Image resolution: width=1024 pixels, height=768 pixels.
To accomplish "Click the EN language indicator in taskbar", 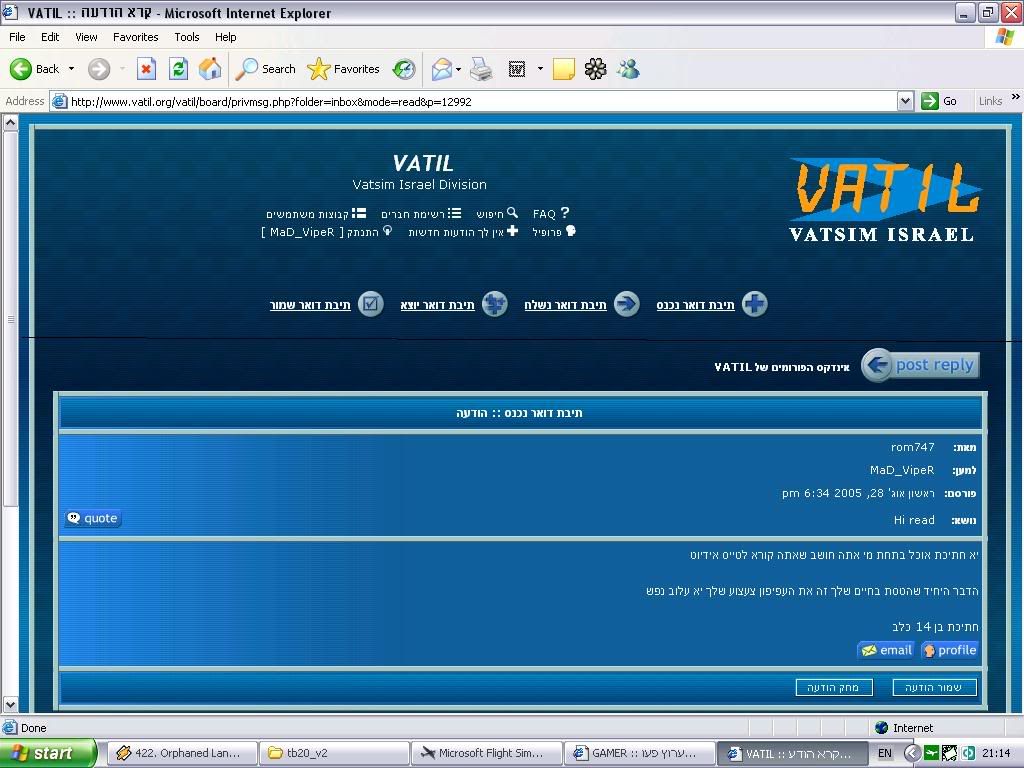I will point(885,754).
